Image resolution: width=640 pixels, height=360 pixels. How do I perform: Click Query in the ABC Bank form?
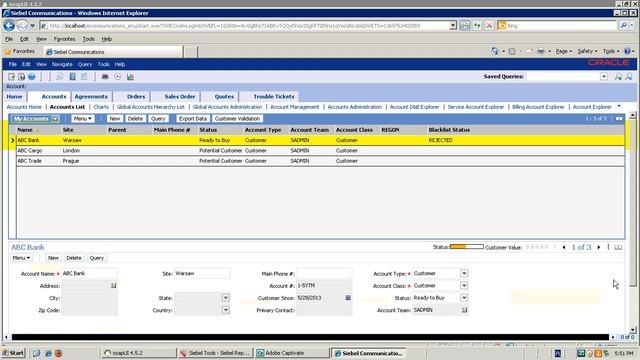(x=97, y=258)
